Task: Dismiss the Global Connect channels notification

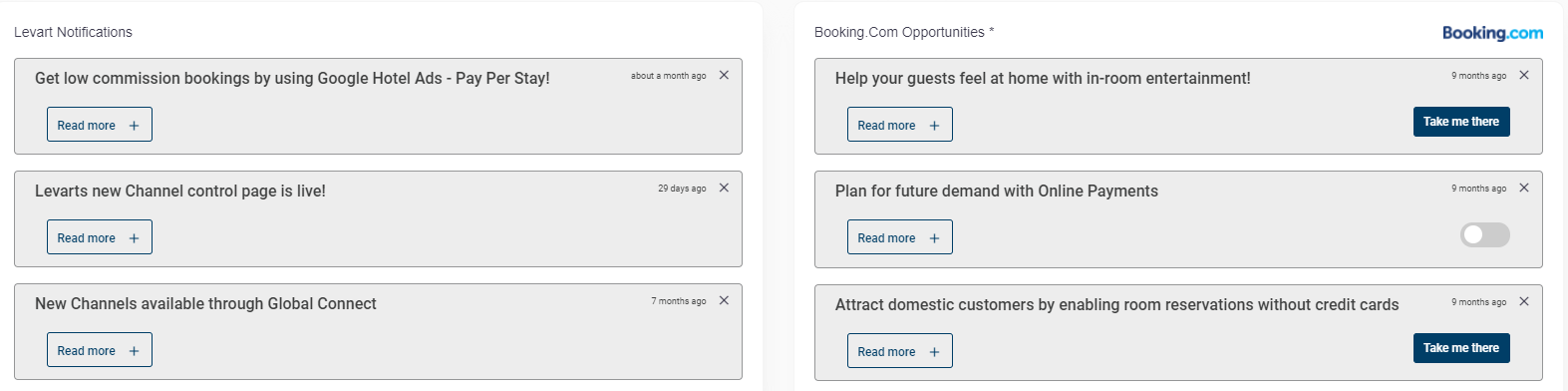Action: [724, 300]
